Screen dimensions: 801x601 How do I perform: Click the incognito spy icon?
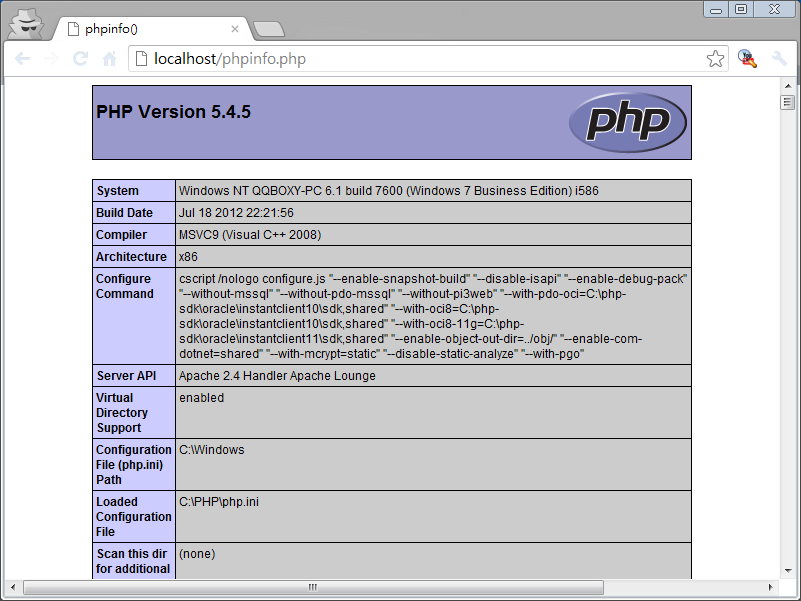(27, 23)
